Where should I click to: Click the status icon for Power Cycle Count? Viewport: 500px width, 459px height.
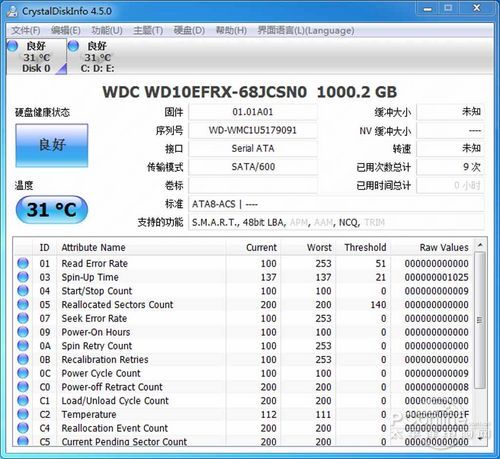pos(23,373)
